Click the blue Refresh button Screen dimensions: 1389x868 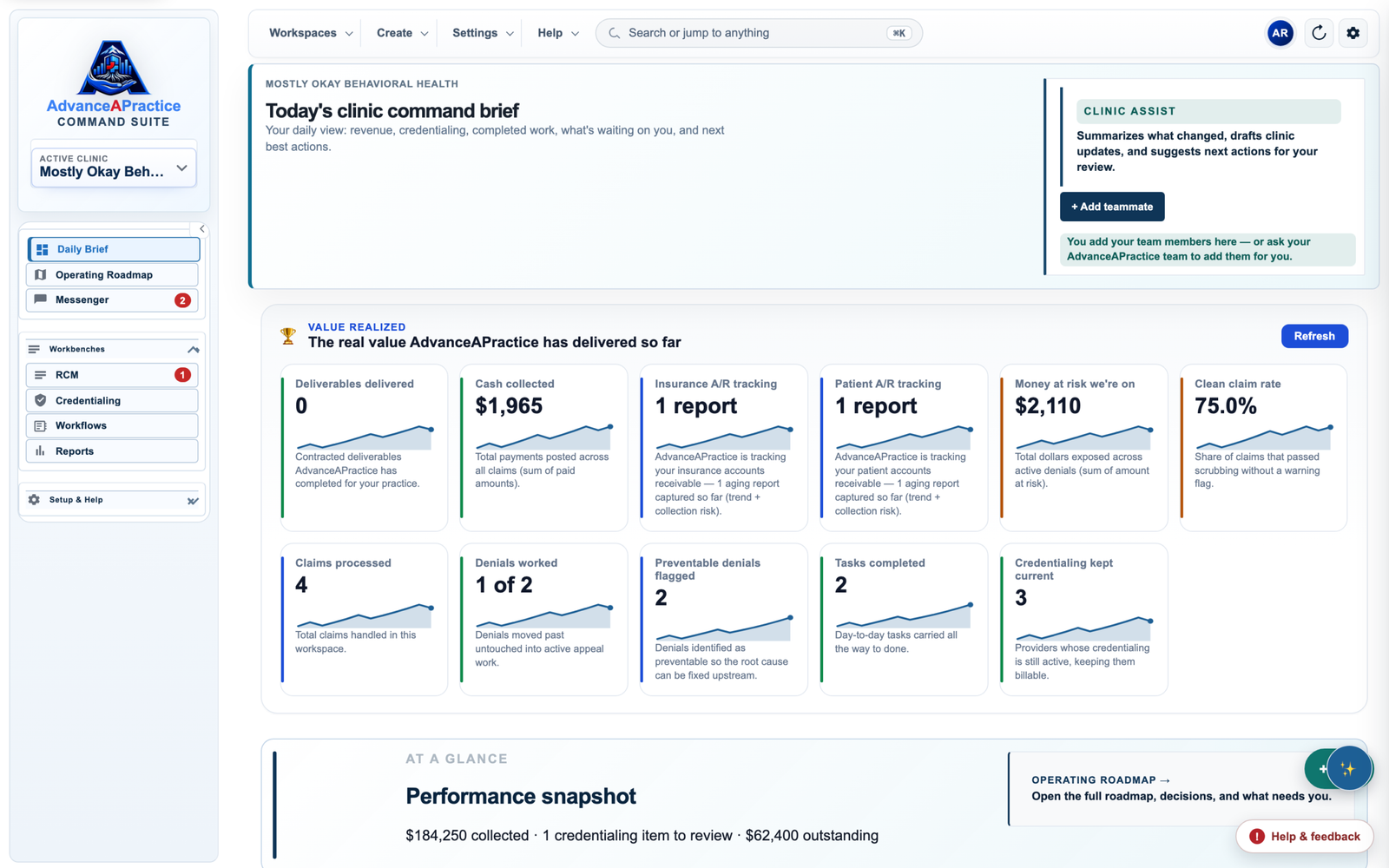(x=1314, y=336)
